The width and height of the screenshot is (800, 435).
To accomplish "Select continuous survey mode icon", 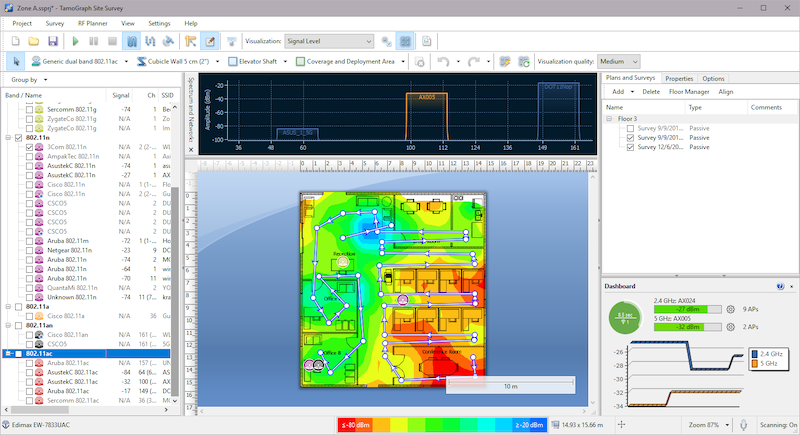I will 132,41.
